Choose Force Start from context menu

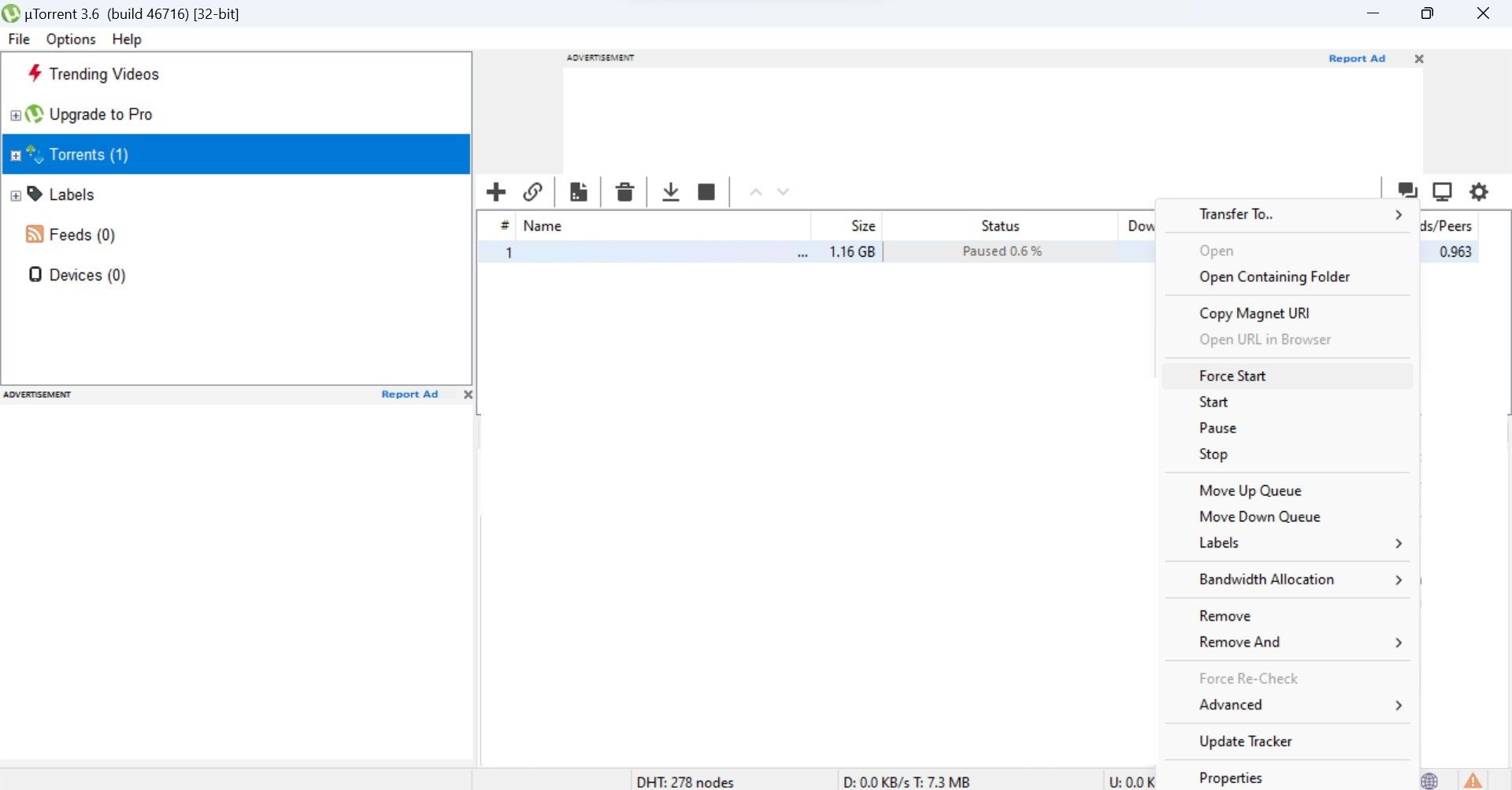click(1288, 376)
